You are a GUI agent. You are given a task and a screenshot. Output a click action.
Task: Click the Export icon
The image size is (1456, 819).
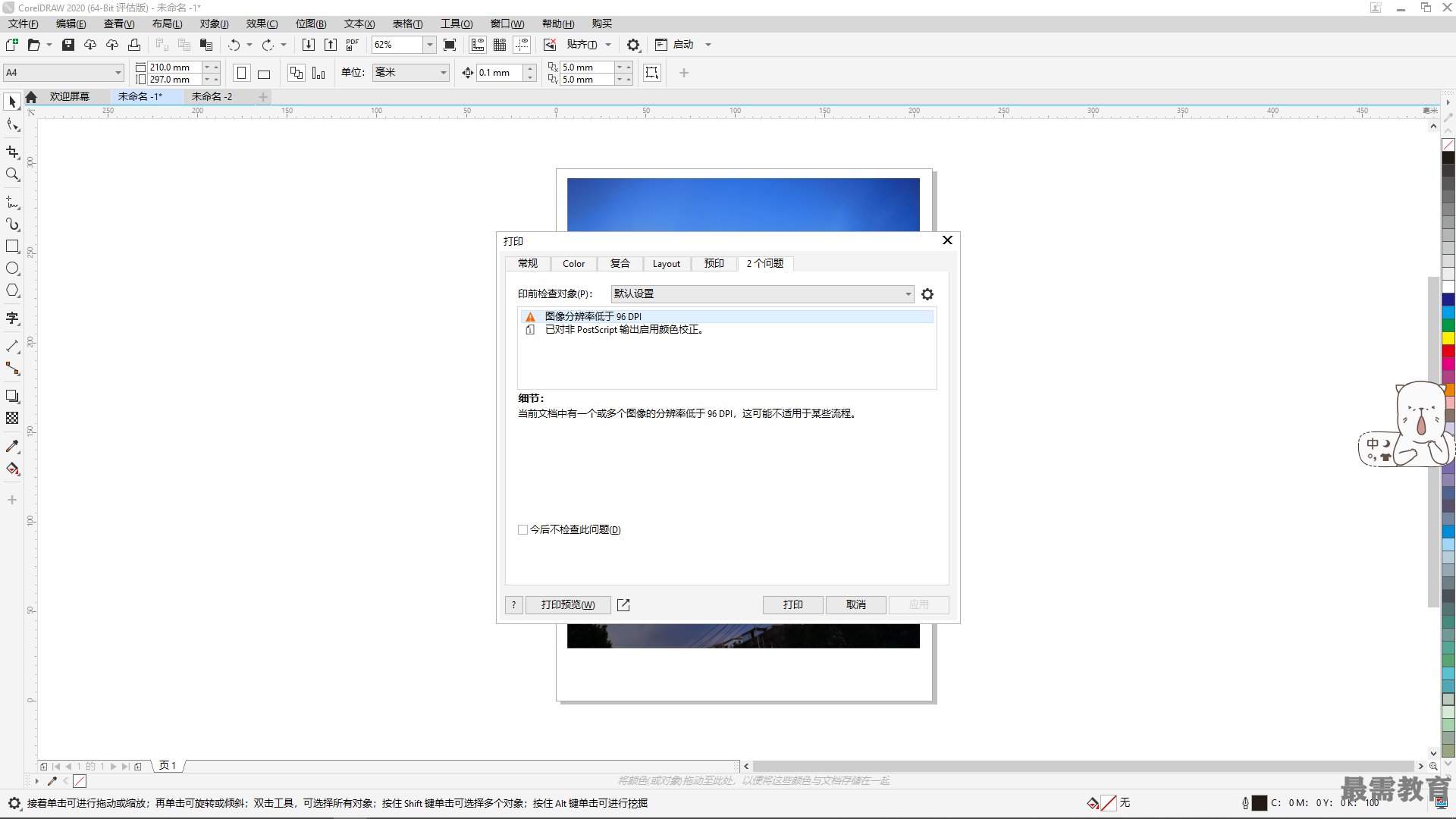coord(331,45)
